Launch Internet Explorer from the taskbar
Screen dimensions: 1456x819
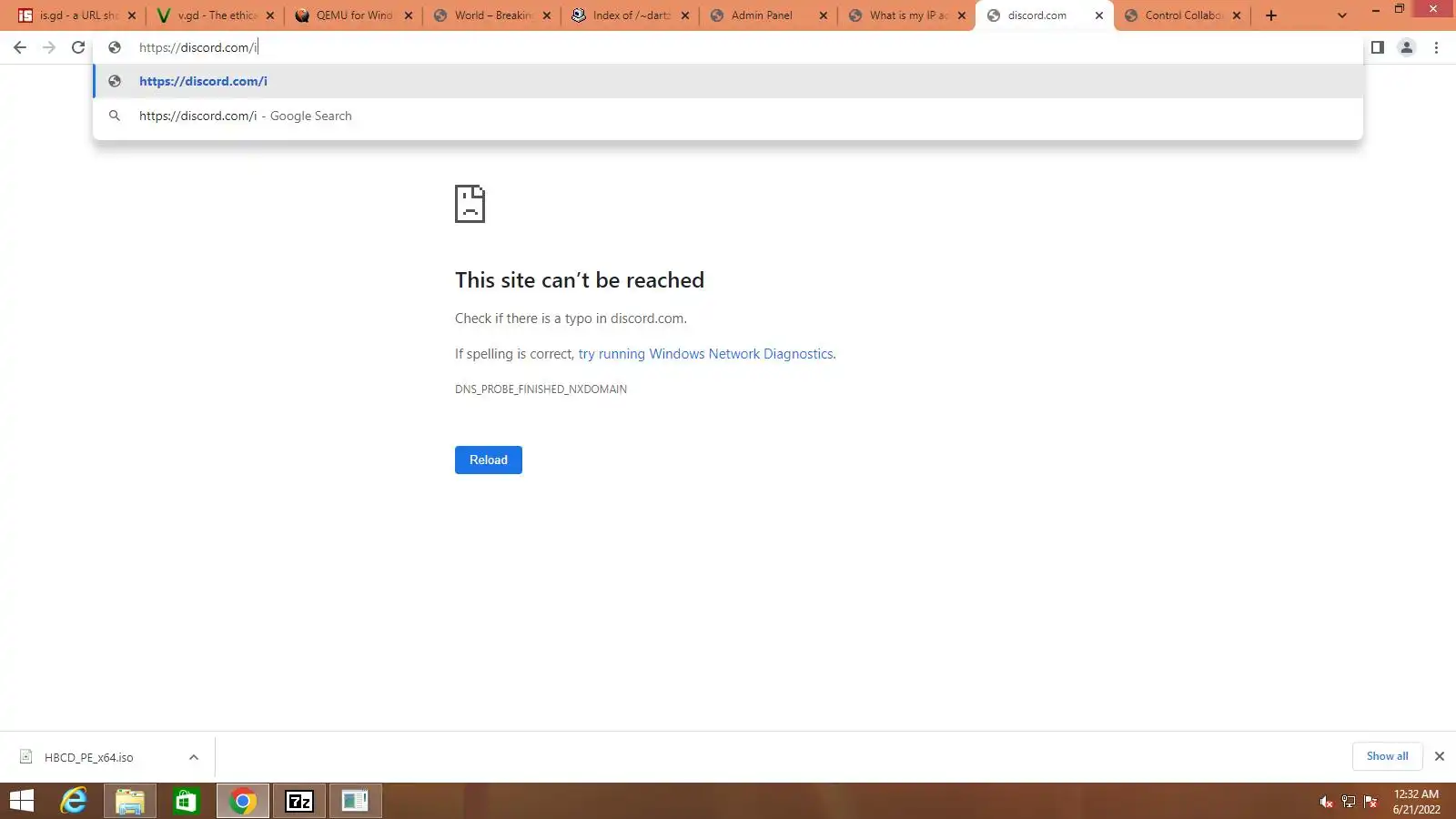(74, 801)
